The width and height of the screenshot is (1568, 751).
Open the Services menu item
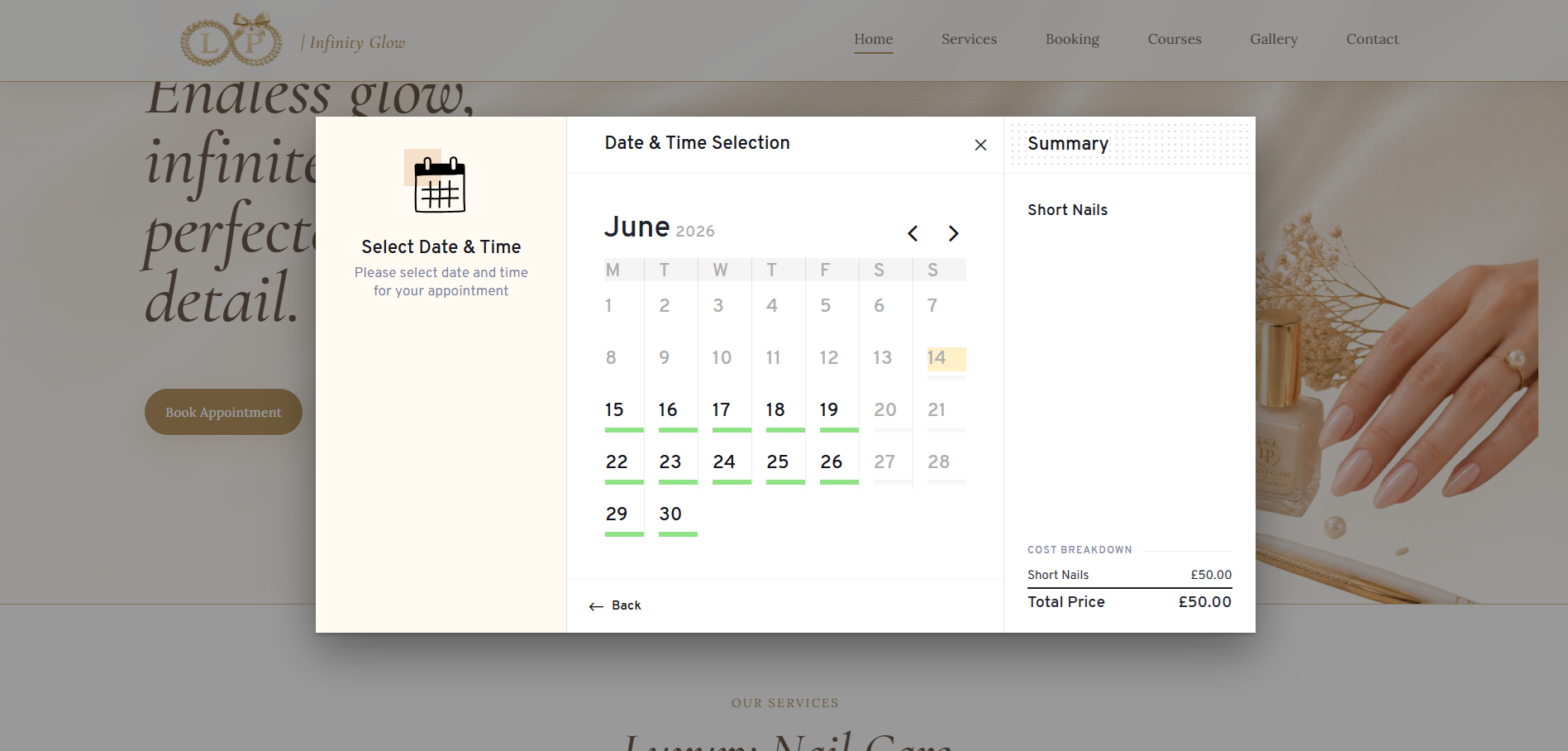click(x=969, y=39)
